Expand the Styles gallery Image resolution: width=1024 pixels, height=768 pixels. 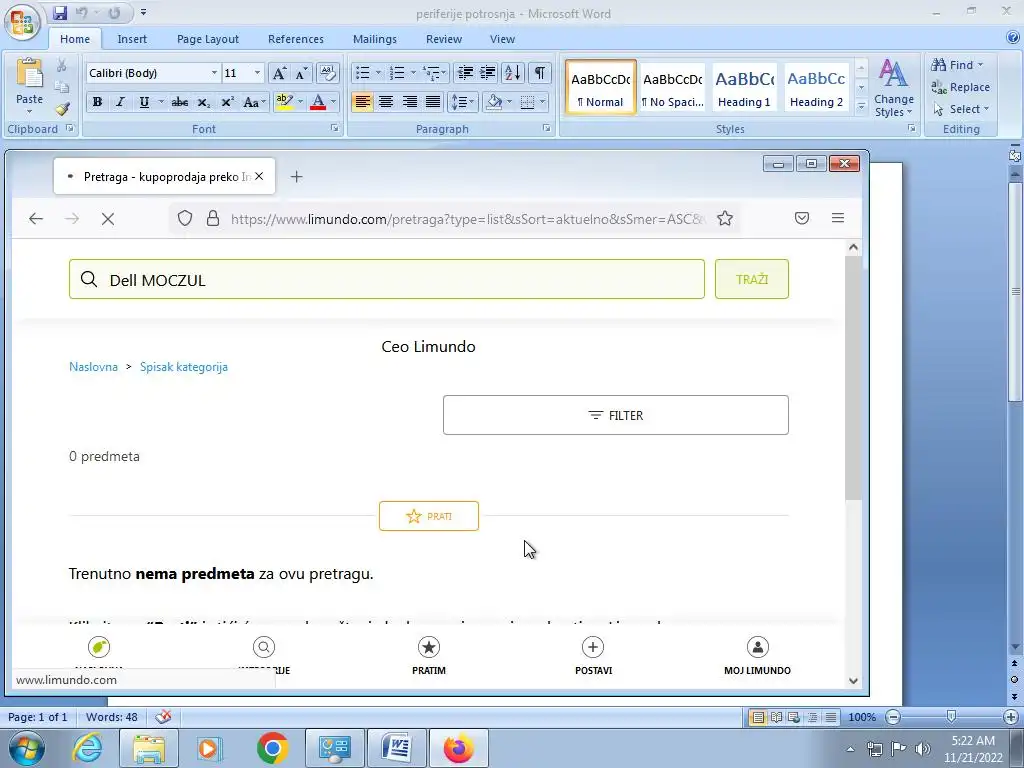click(x=861, y=106)
